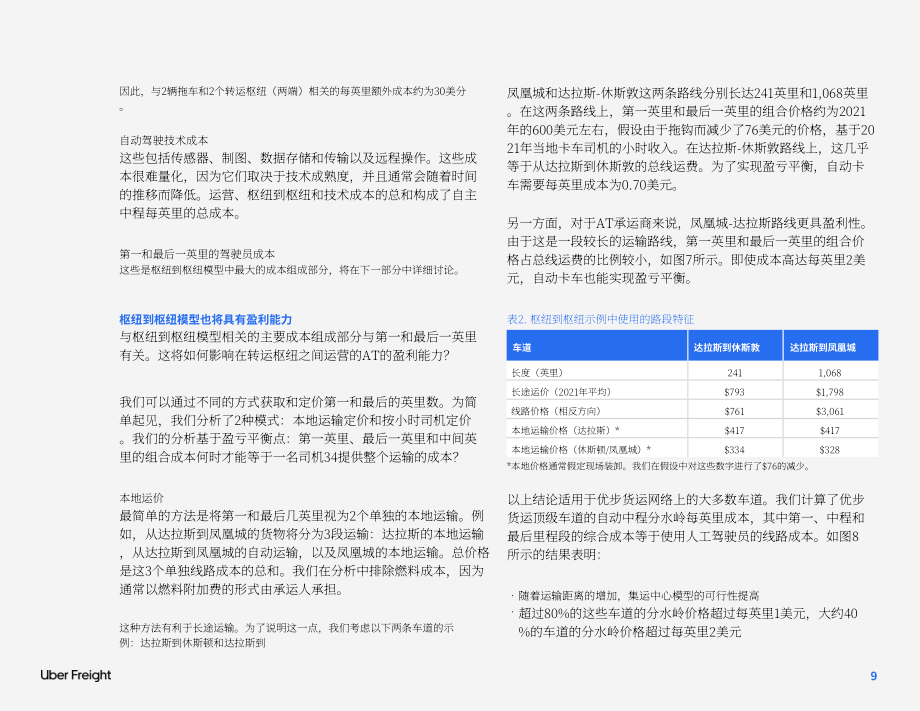The width and height of the screenshot is (920, 711).
Task: Click the cell with value 1,068
Action: (x=830, y=373)
